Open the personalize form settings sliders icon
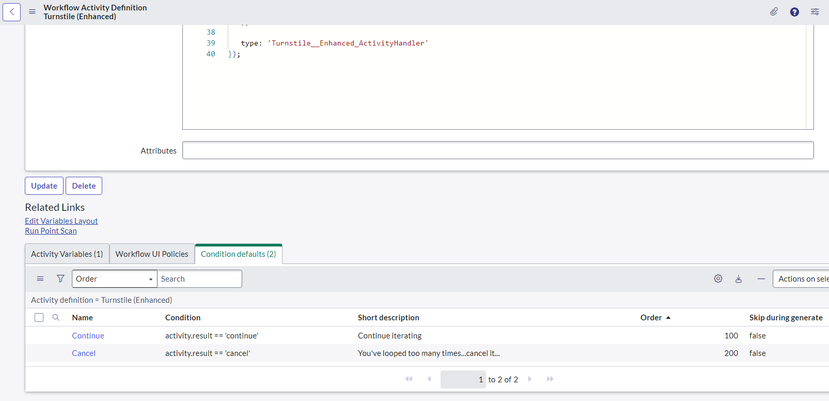The height and width of the screenshot is (401, 829). 815,12
